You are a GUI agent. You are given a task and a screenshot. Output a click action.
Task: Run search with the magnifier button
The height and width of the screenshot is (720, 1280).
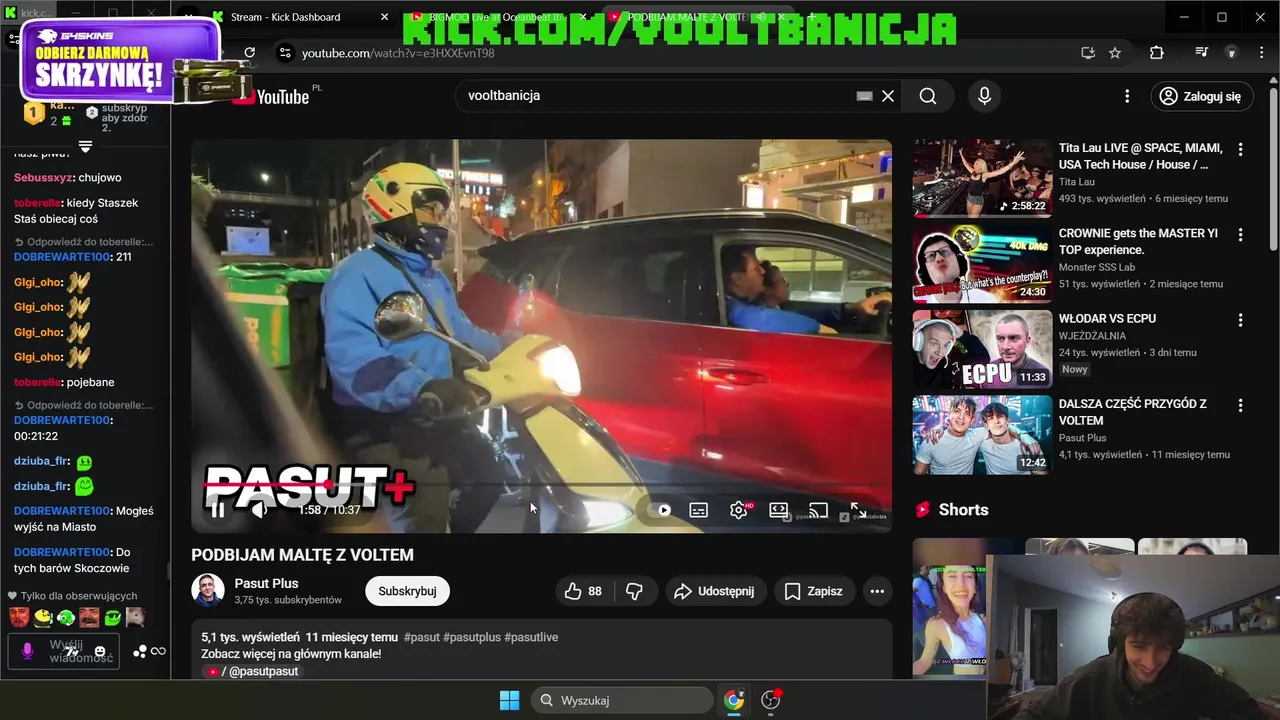tap(928, 96)
